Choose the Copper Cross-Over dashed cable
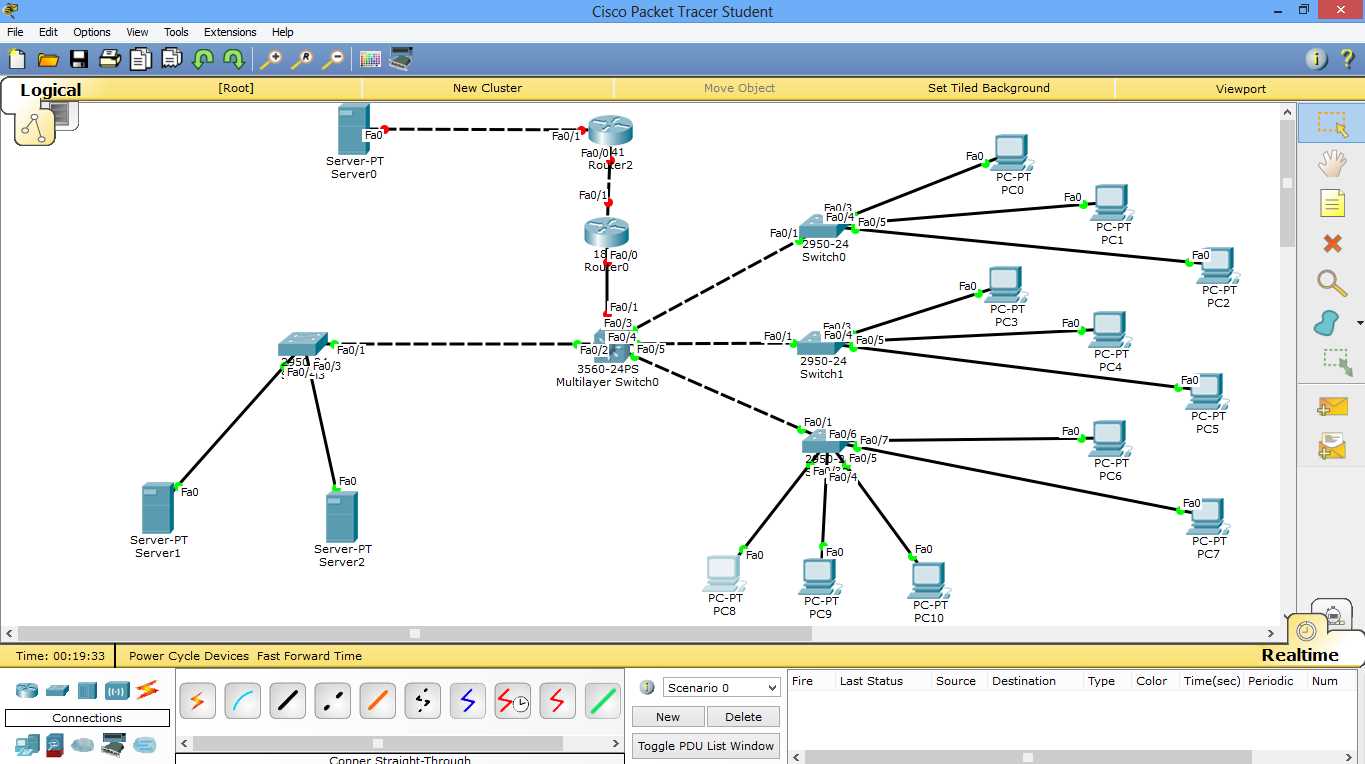The height and width of the screenshot is (764, 1365). tap(332, 701)
